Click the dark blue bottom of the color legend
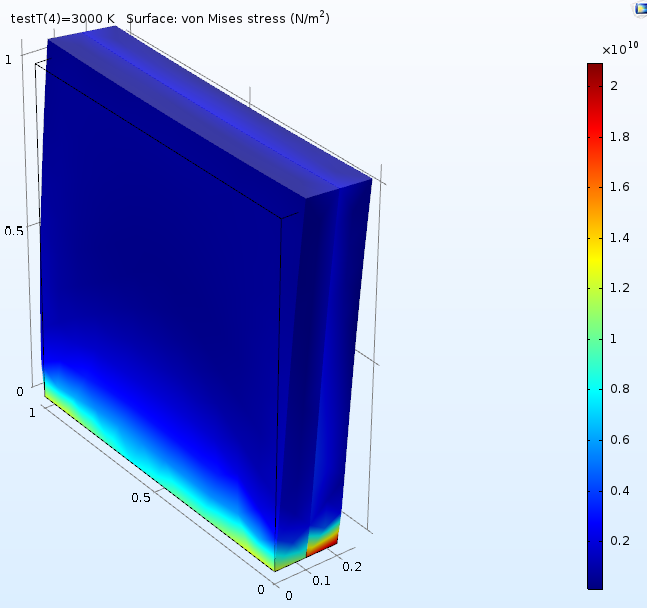 click(x=594, y=580)
